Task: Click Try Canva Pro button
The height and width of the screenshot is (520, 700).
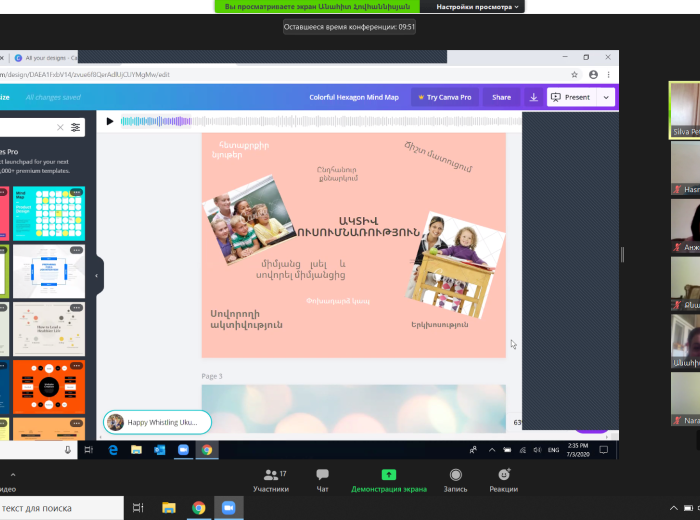Action: [x=445, y=97]
